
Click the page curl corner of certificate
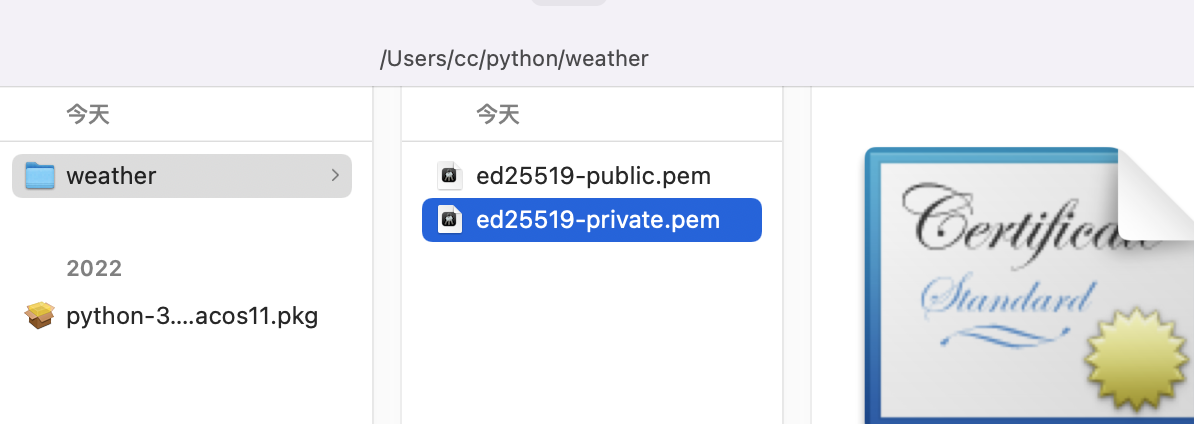(1155, 197)
